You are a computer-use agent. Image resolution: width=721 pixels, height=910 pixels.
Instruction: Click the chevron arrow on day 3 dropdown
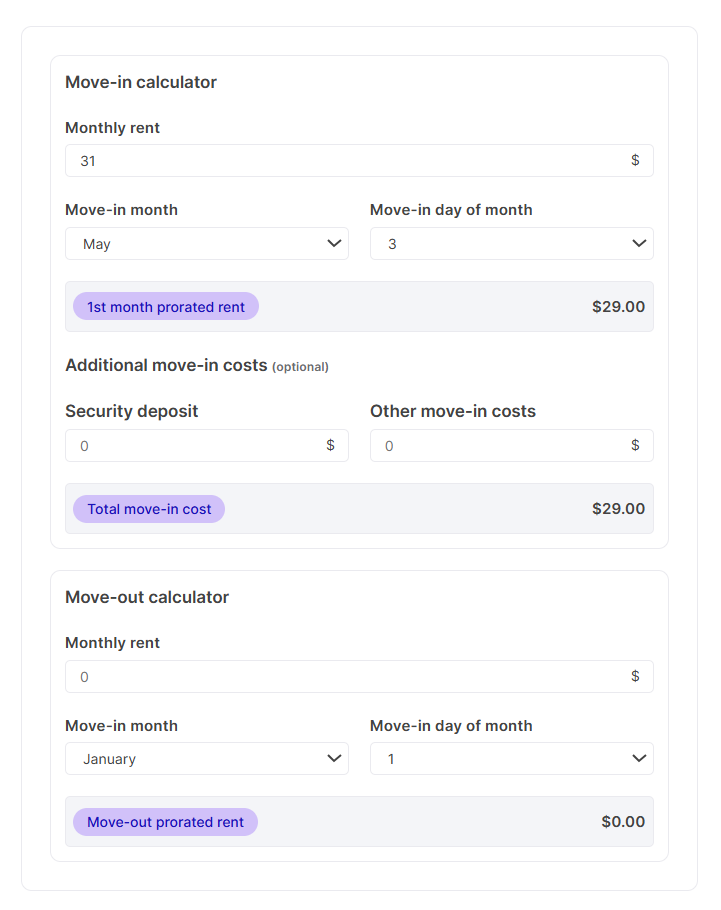point(639,243)
